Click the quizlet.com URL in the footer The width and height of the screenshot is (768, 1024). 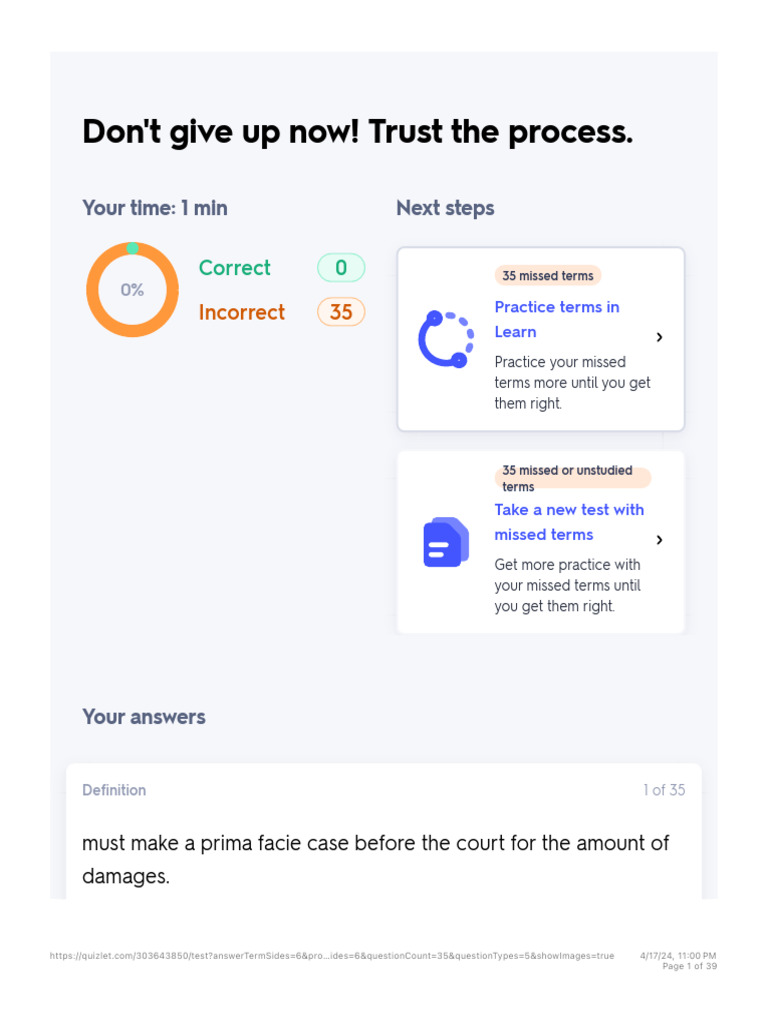click(x=331, y=956)
